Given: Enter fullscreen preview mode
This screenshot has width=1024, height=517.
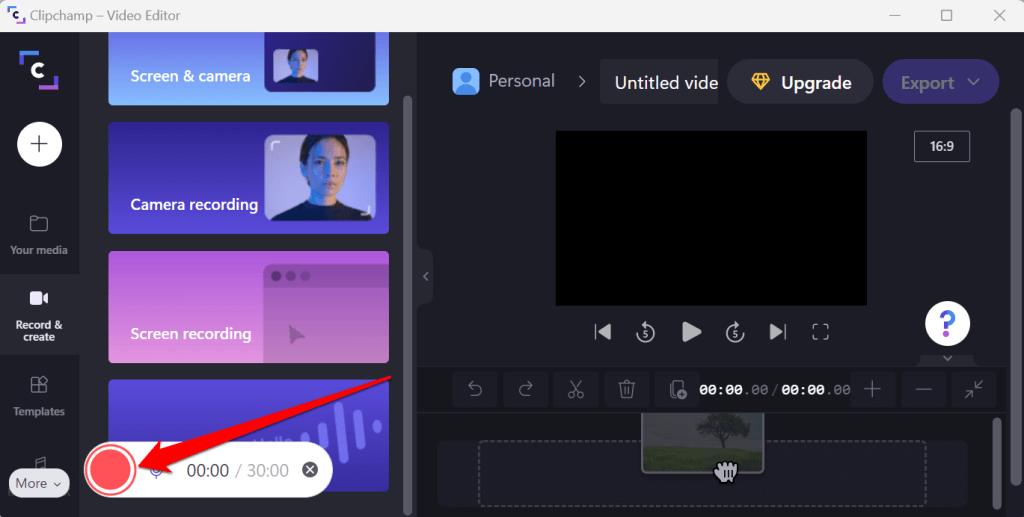Looking at the screenshot, I should [x=820, y=332].
